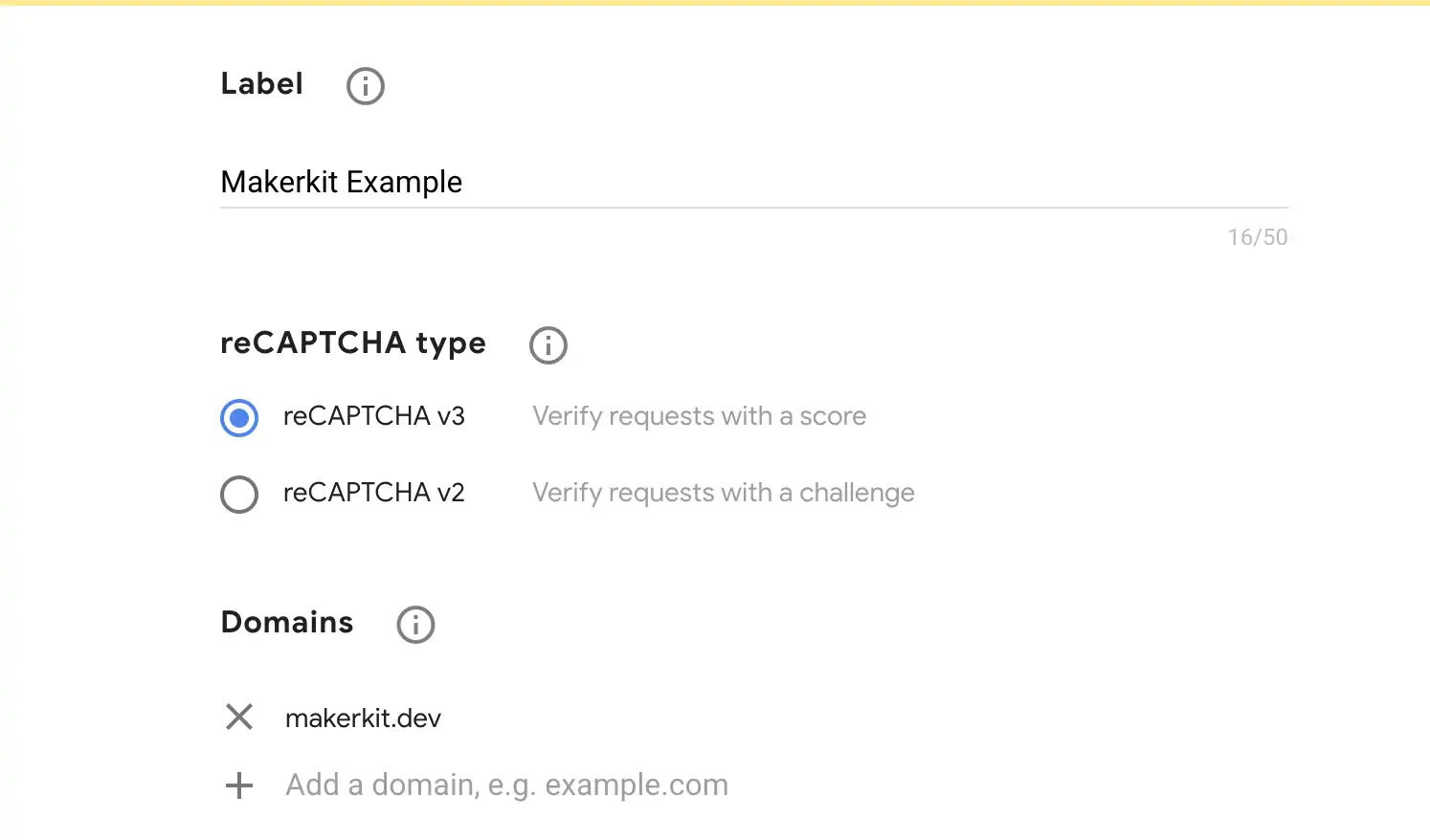
Task: Click the 'Verify requests with a challenge' description
Action: click(x=723, y=493)
